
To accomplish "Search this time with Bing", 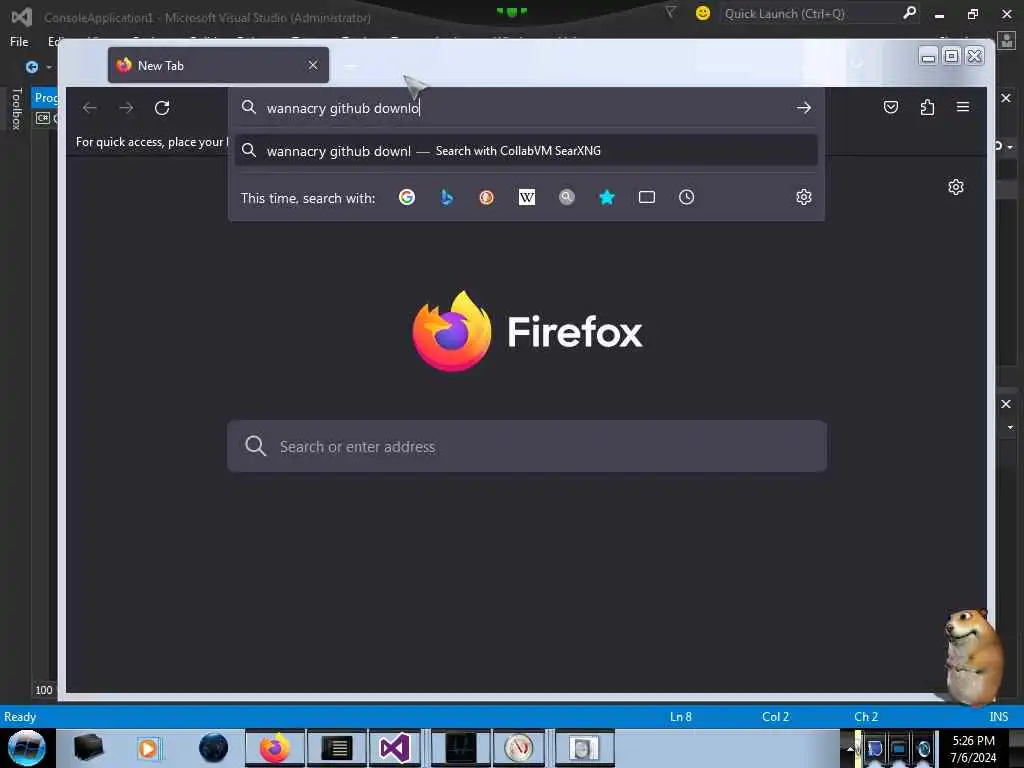I will coord(447,197).
